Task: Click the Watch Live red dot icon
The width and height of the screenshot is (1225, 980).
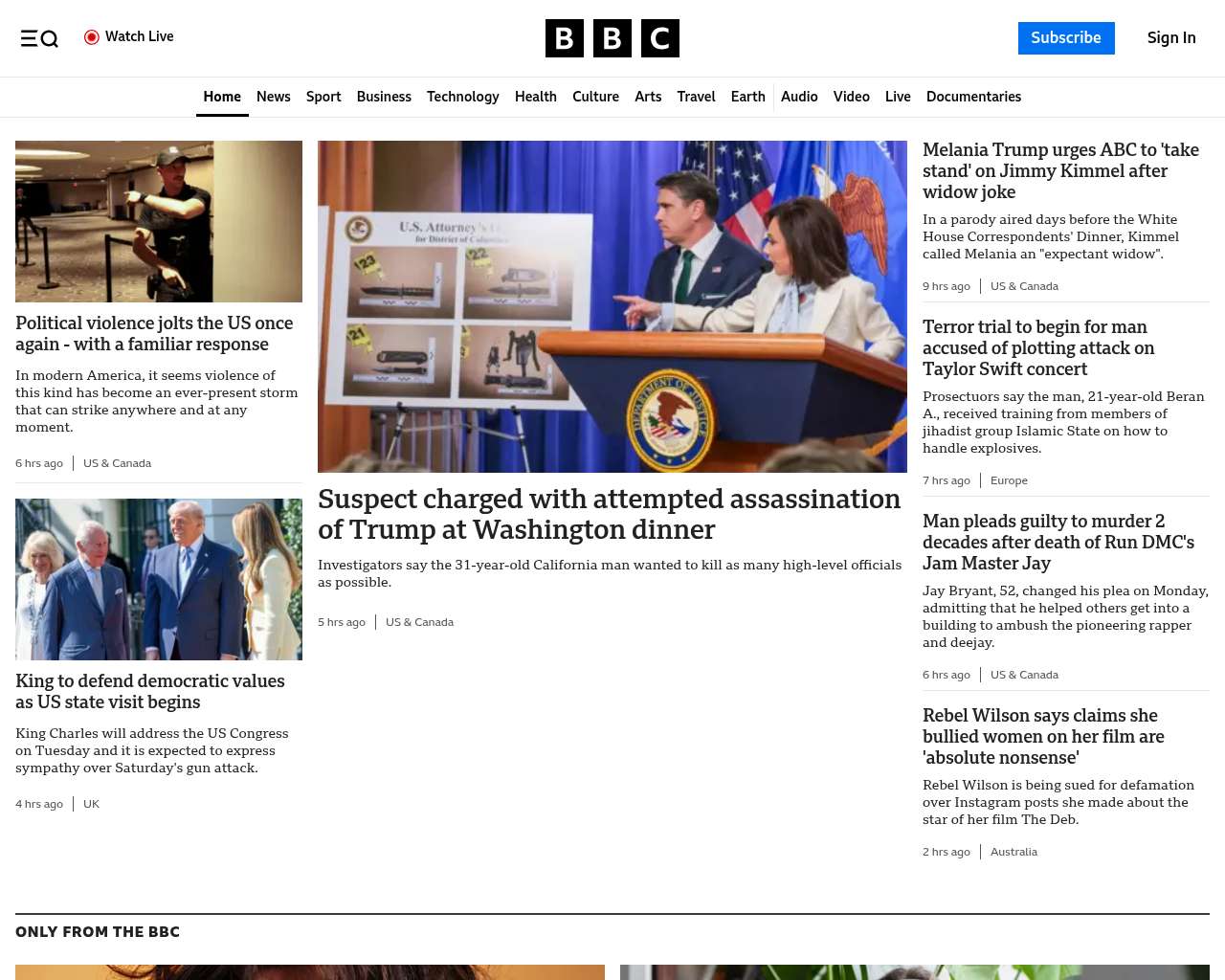Action: 92,37
